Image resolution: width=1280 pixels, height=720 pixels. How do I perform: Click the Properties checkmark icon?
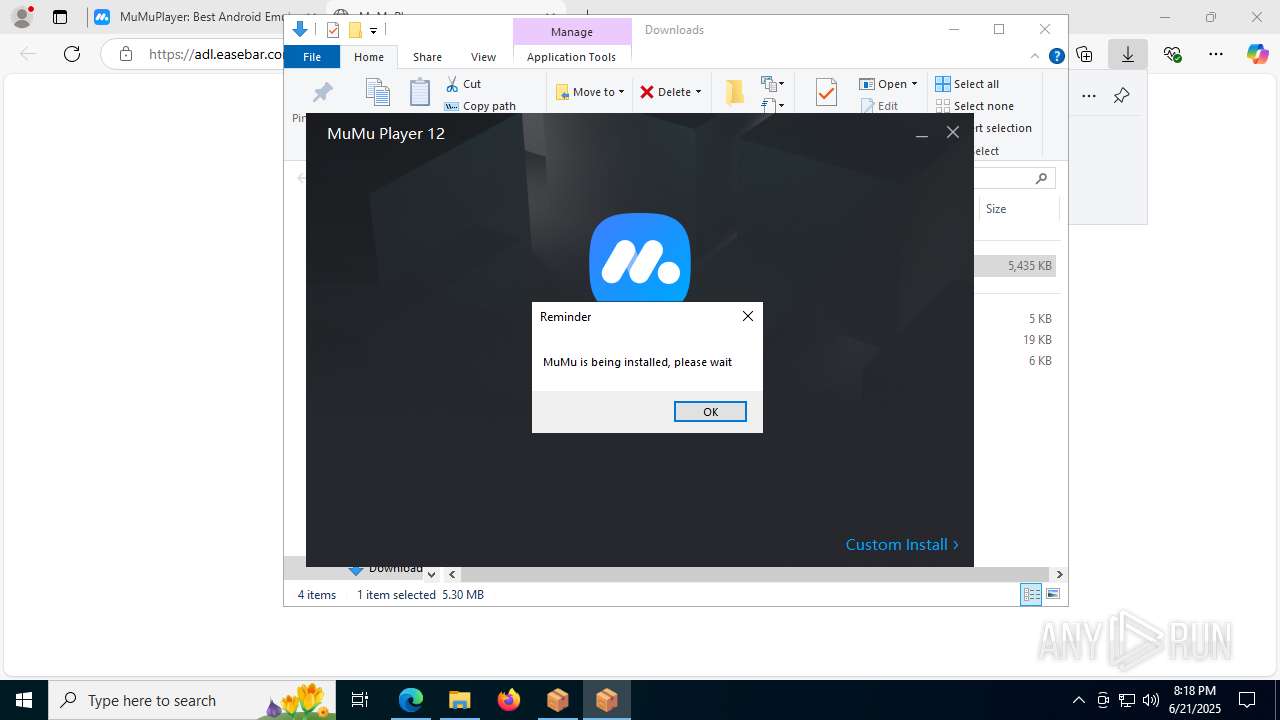826,93
